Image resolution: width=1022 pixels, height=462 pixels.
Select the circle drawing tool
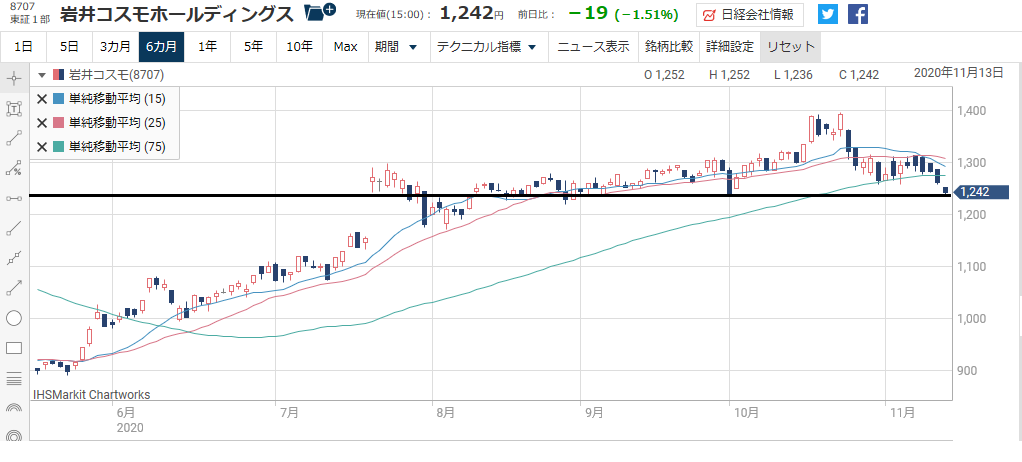tap(14, 318)
